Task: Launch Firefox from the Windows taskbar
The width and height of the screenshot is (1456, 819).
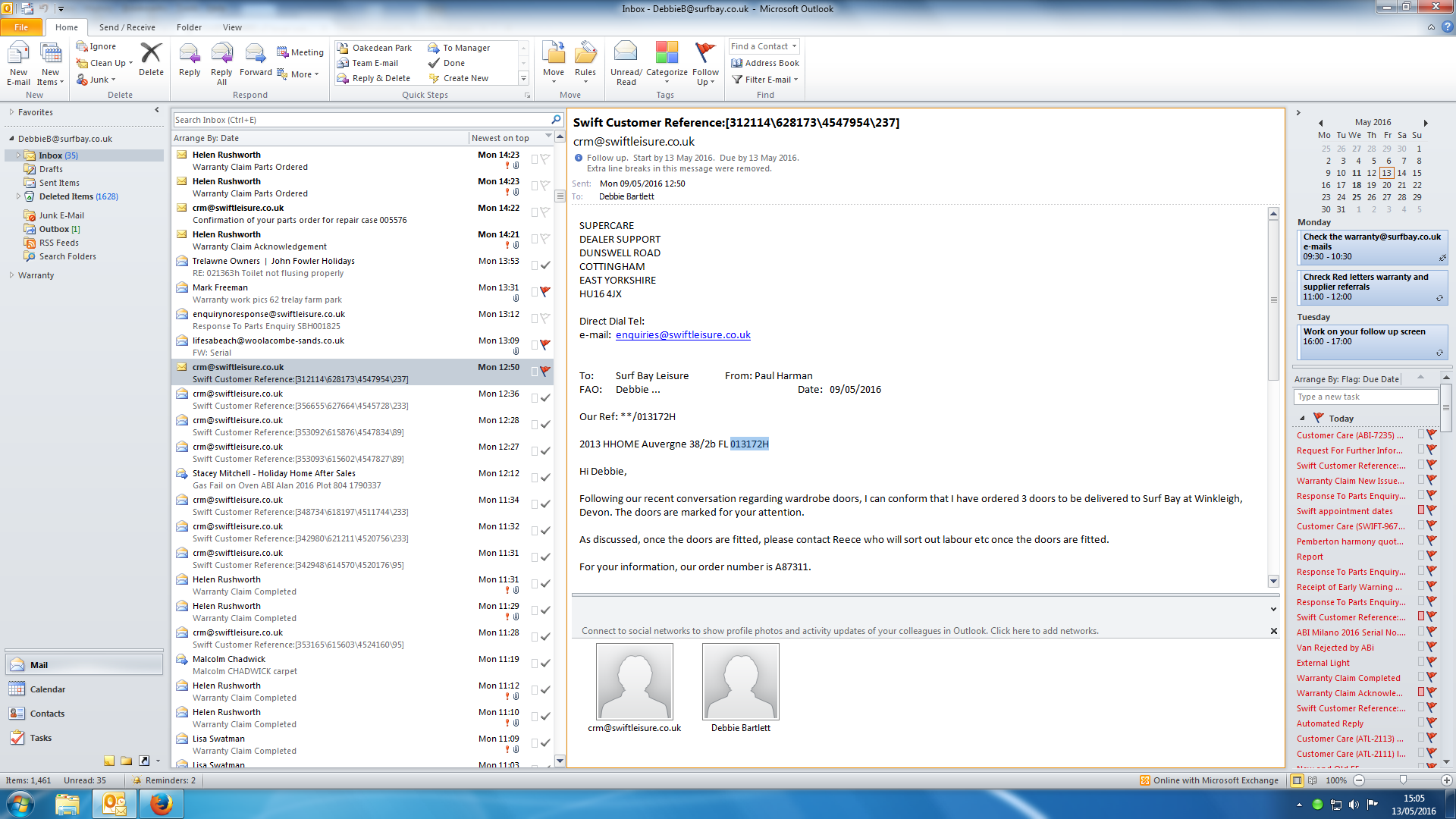Action: coord(162,804)
